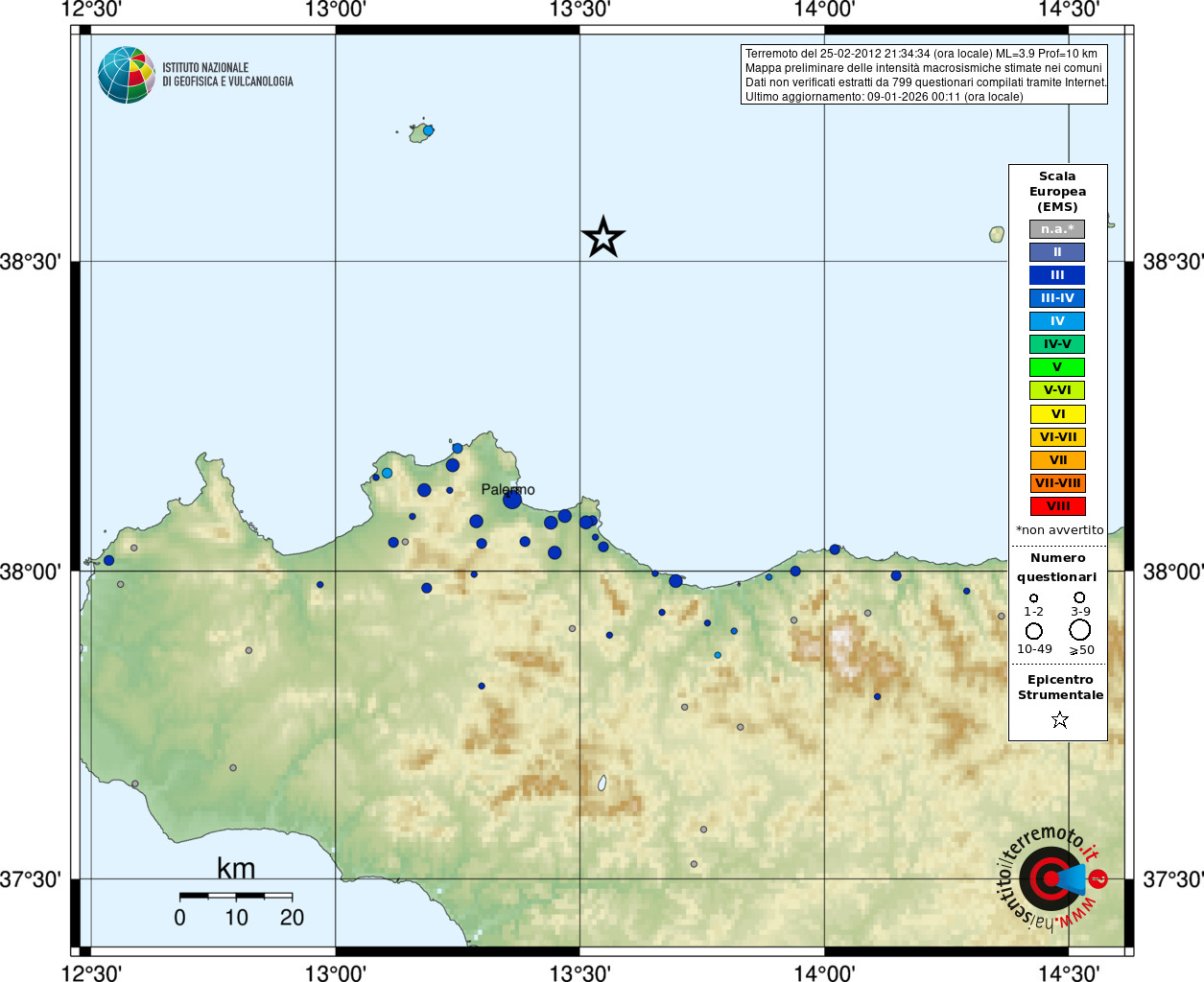Click the red intensity VIII legend swatch
This screenshot has width=1204, height=982.
[x=1057, y=506]
